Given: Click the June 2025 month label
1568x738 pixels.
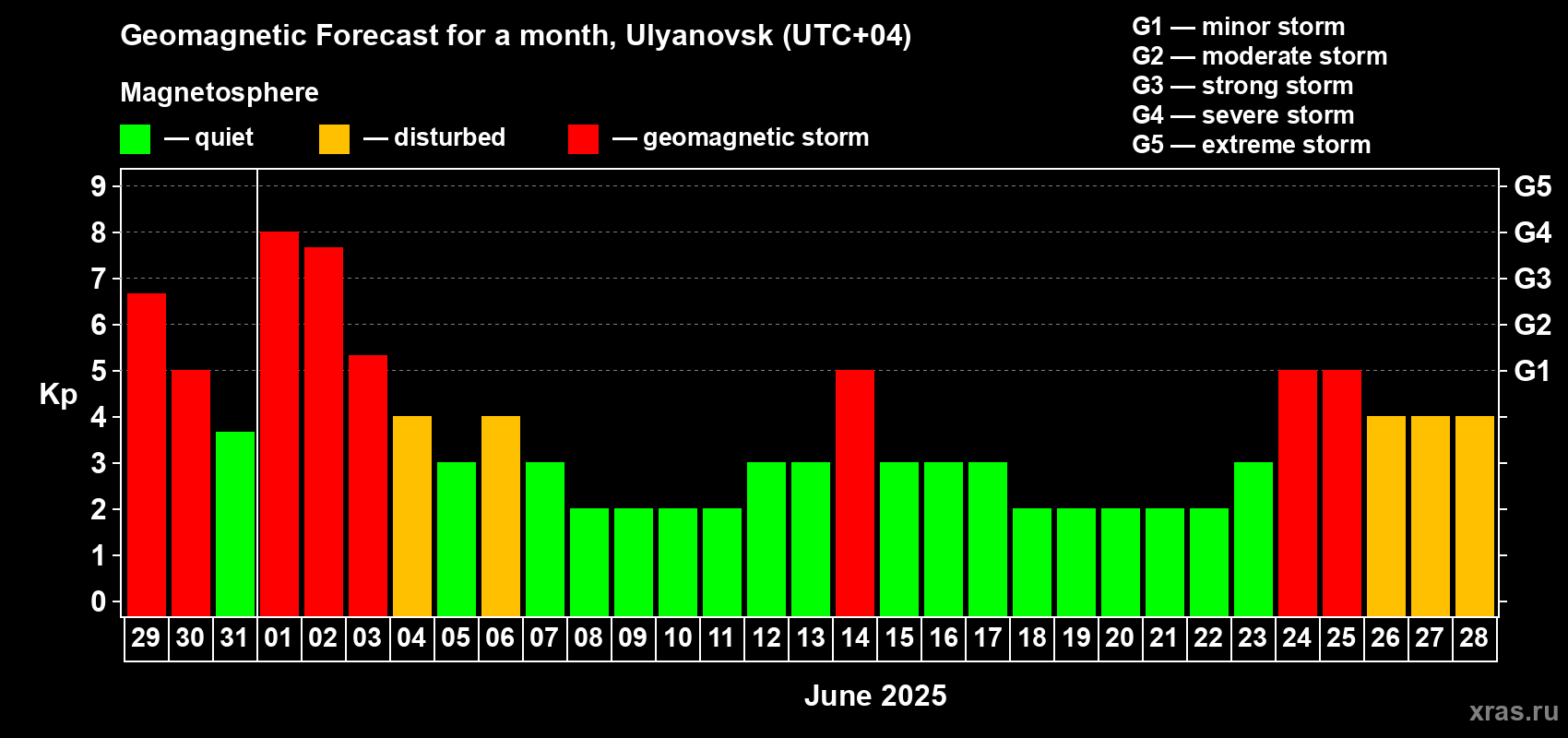Looking at the screenshot, I should pyautogui.click(x=875, y=696).
